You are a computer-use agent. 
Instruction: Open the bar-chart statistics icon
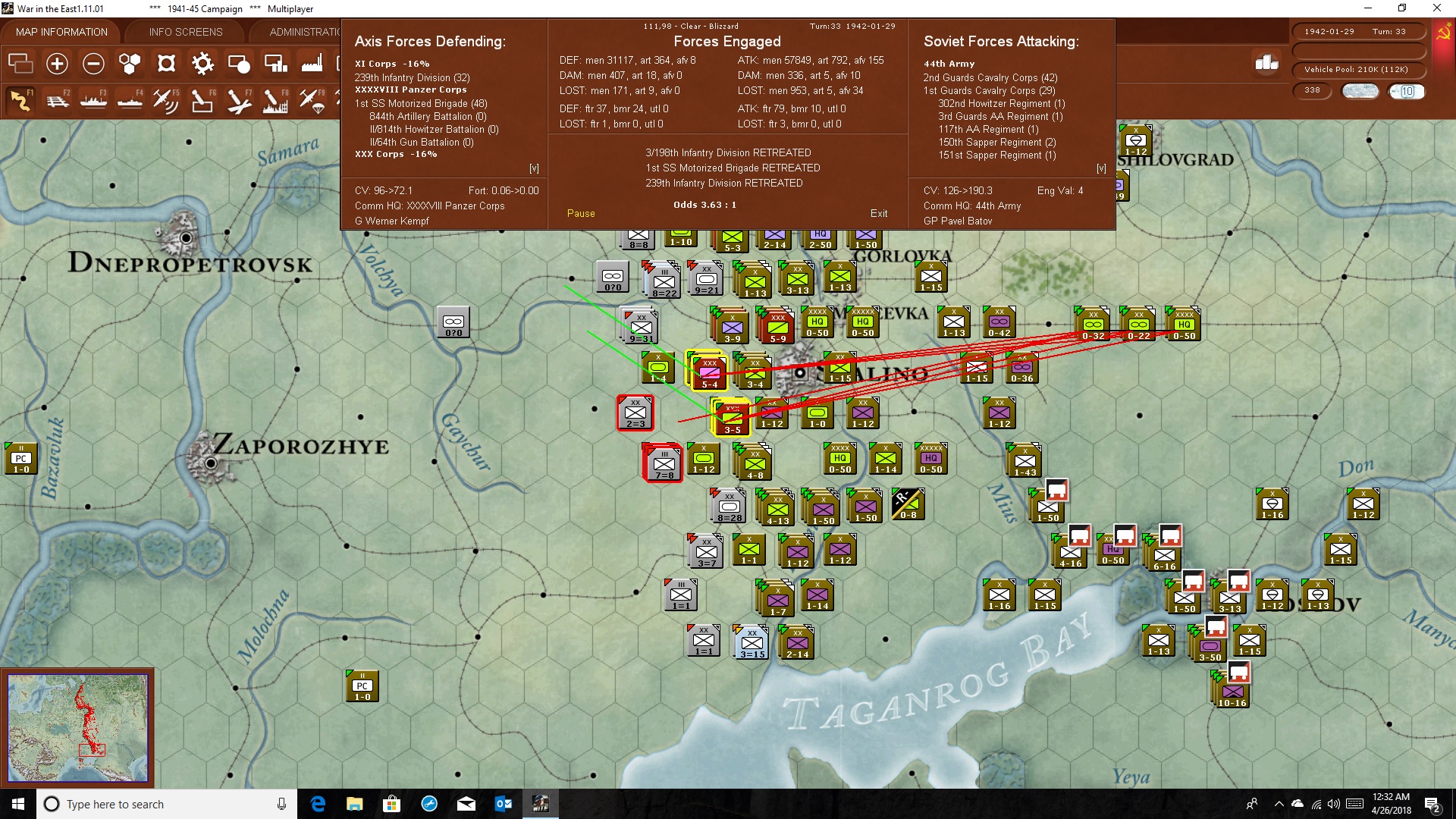1266,63
